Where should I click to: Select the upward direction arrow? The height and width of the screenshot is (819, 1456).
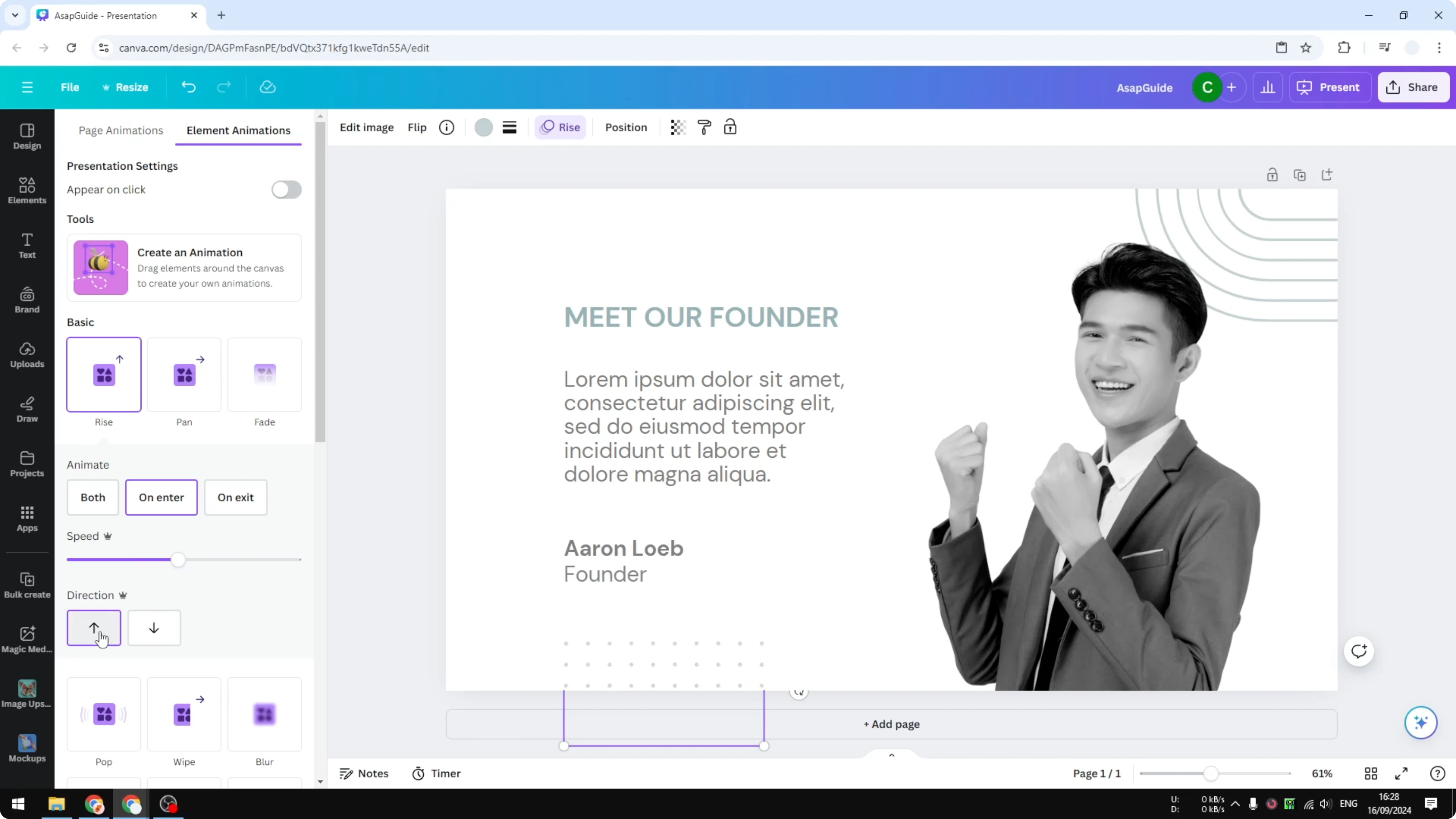pos(94,628)
